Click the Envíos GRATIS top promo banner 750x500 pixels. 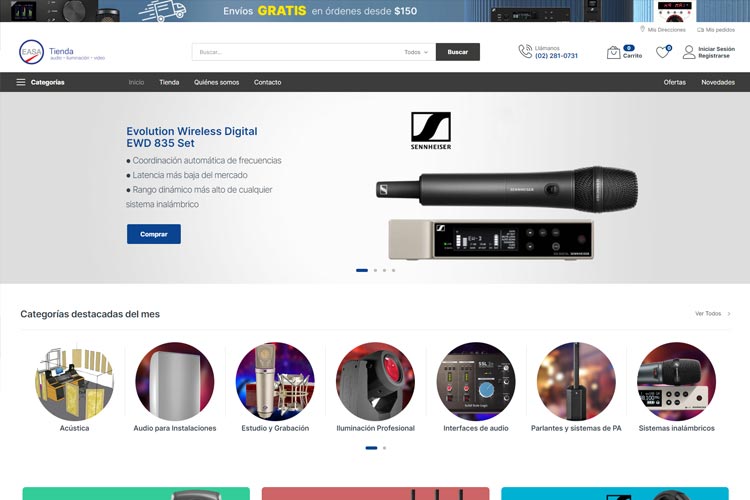click(x=375, y=11)
